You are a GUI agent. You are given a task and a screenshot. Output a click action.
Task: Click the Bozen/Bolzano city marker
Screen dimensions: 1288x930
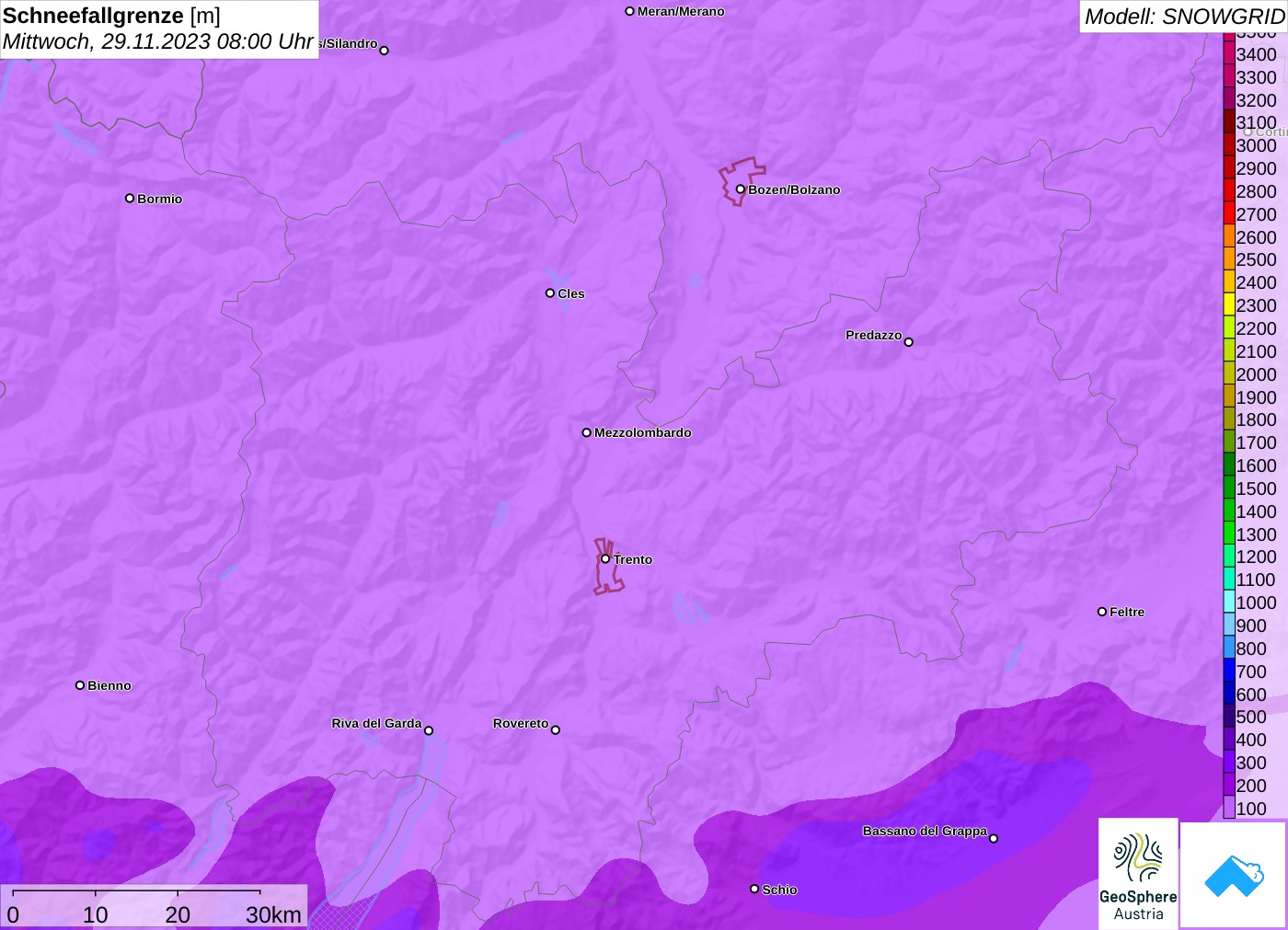coord(741,189)
